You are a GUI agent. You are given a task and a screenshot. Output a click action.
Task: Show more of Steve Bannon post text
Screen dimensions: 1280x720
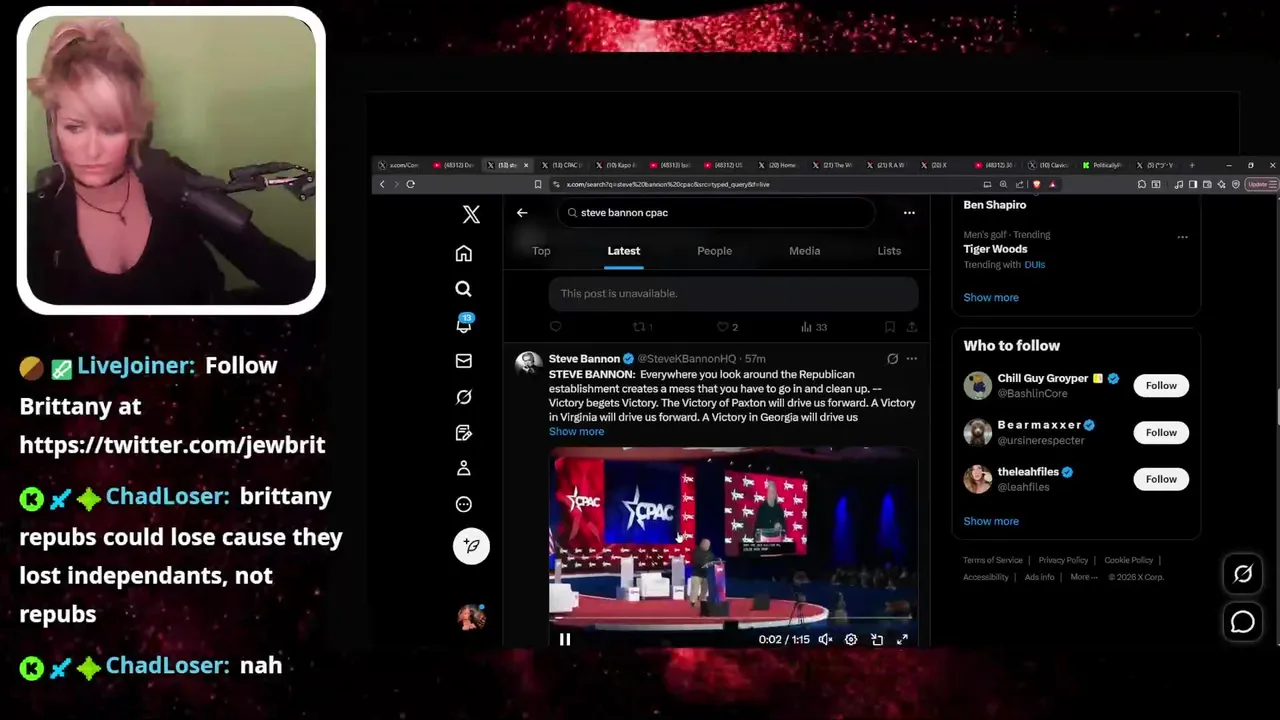point(576,432)
